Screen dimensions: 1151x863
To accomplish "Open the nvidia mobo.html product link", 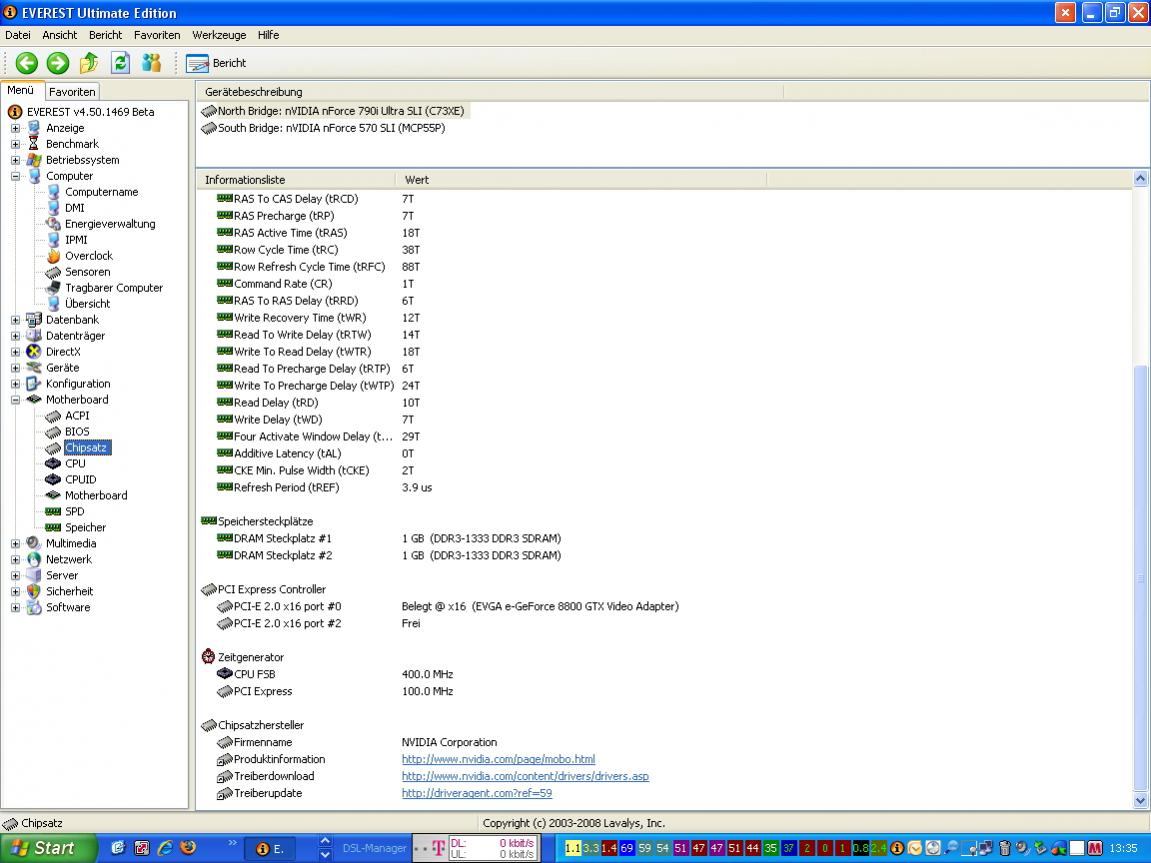I will coord(498,760).
